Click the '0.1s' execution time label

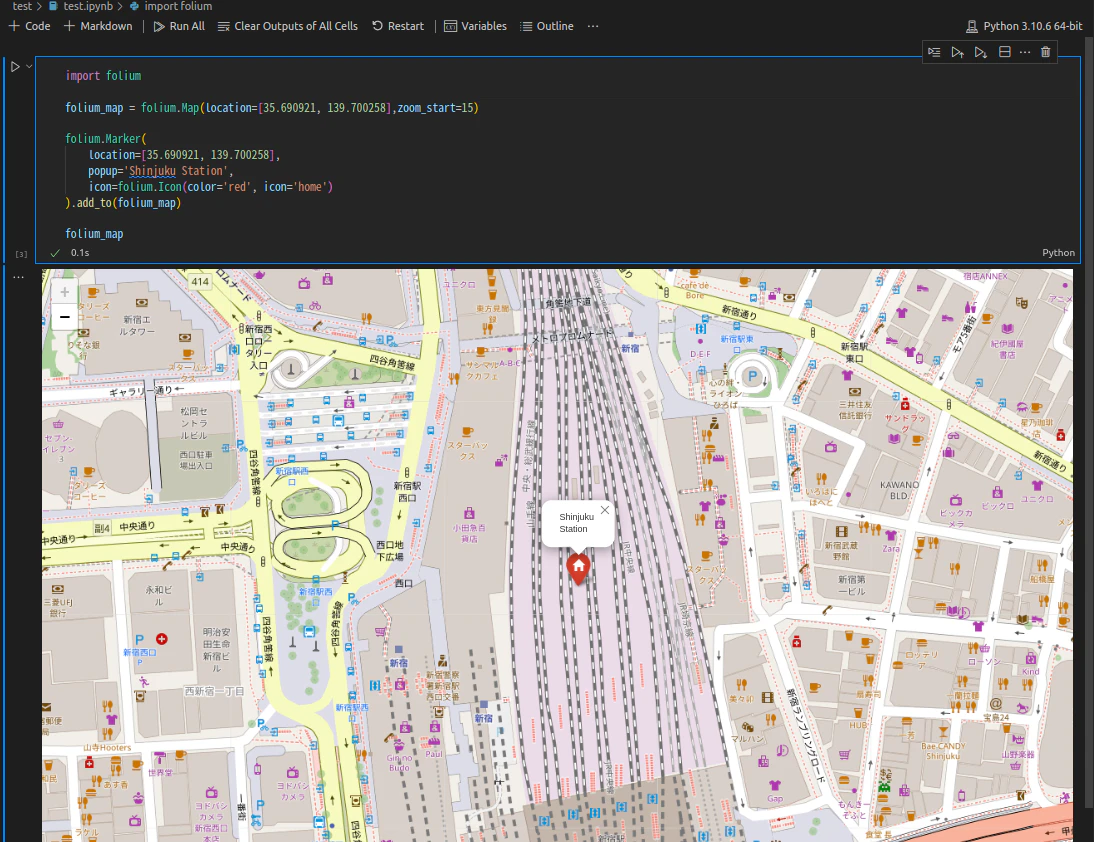[x=80, y=253]
